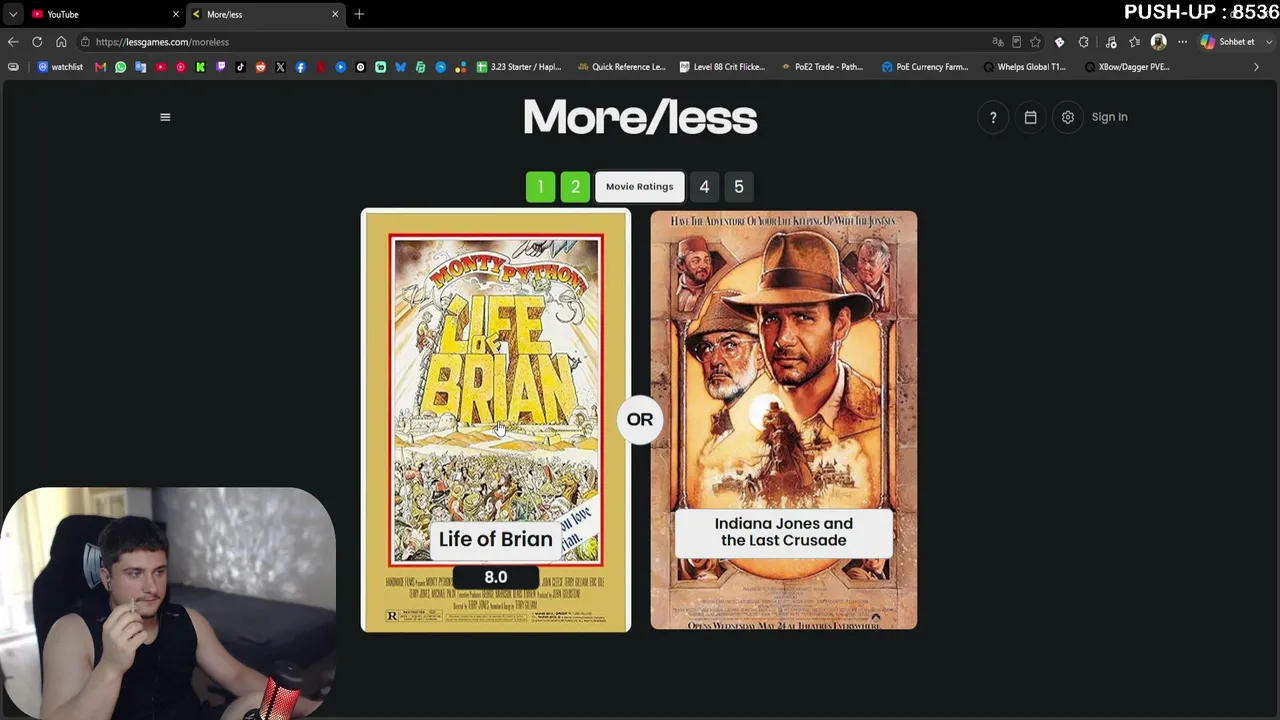
Task: Close the YouTube tab
Action: pyautogui.click(x=176, y=14)
